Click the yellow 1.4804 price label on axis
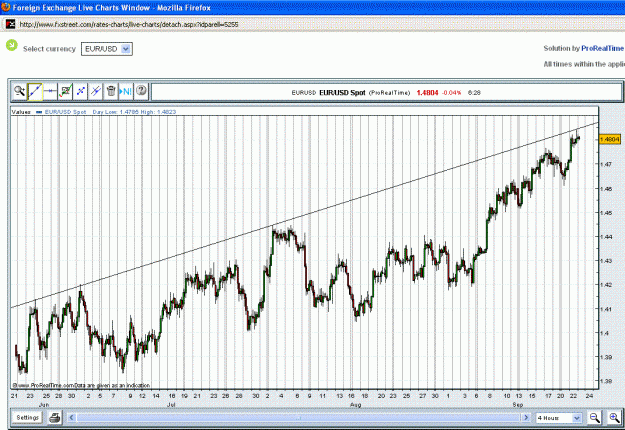Image resolution: width=625 pixels, height=430 pixels. (609, 139)
